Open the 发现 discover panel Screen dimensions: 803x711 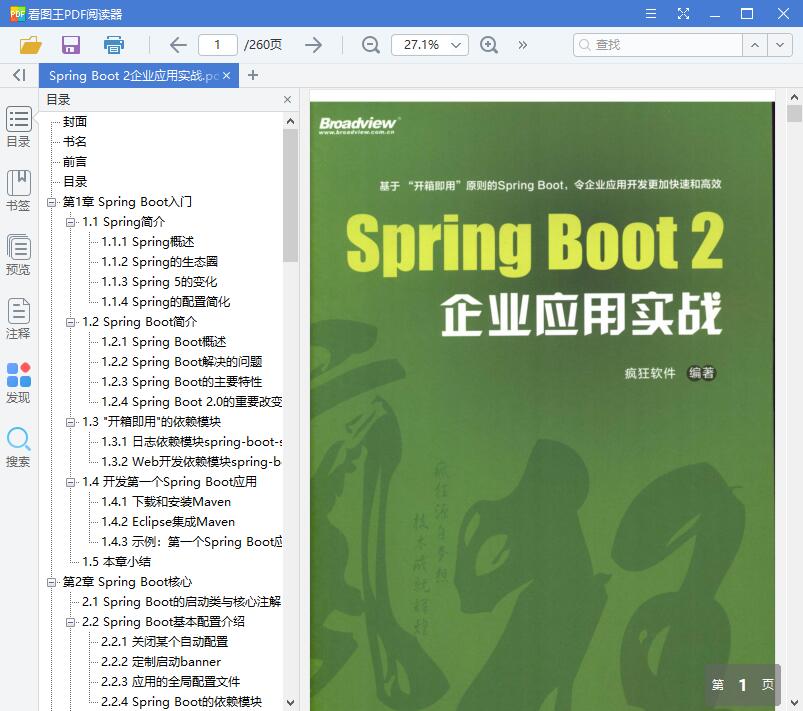tap(18, 383)
